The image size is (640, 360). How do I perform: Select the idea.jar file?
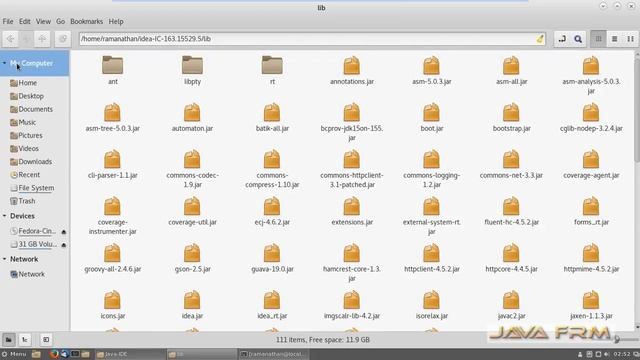coord(192,305)
